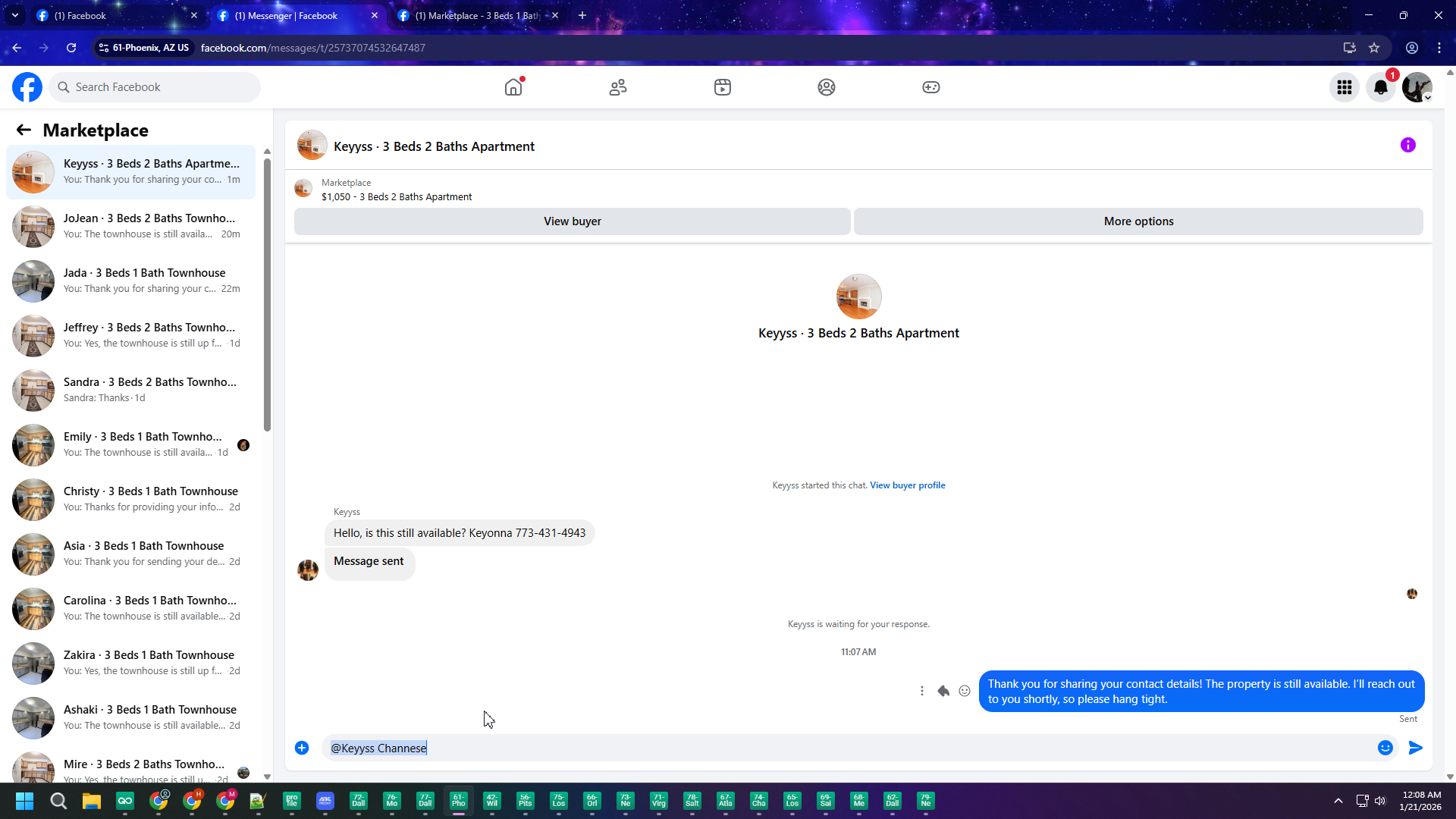Open the volume control in system tray
This screenshot has width=1456, height=819.
(1380, 802)
